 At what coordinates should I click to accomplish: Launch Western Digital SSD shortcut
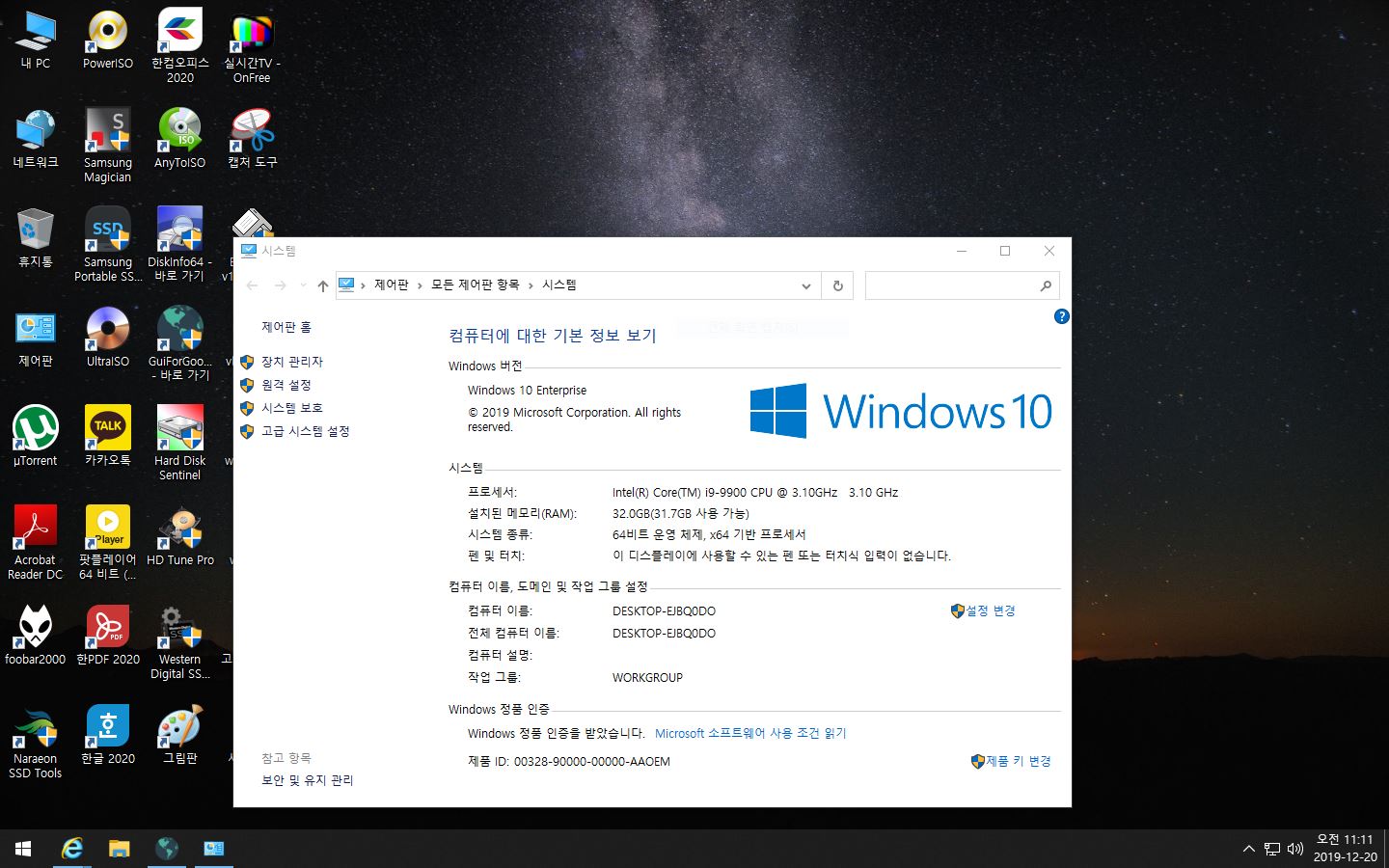tap(180, 642)
